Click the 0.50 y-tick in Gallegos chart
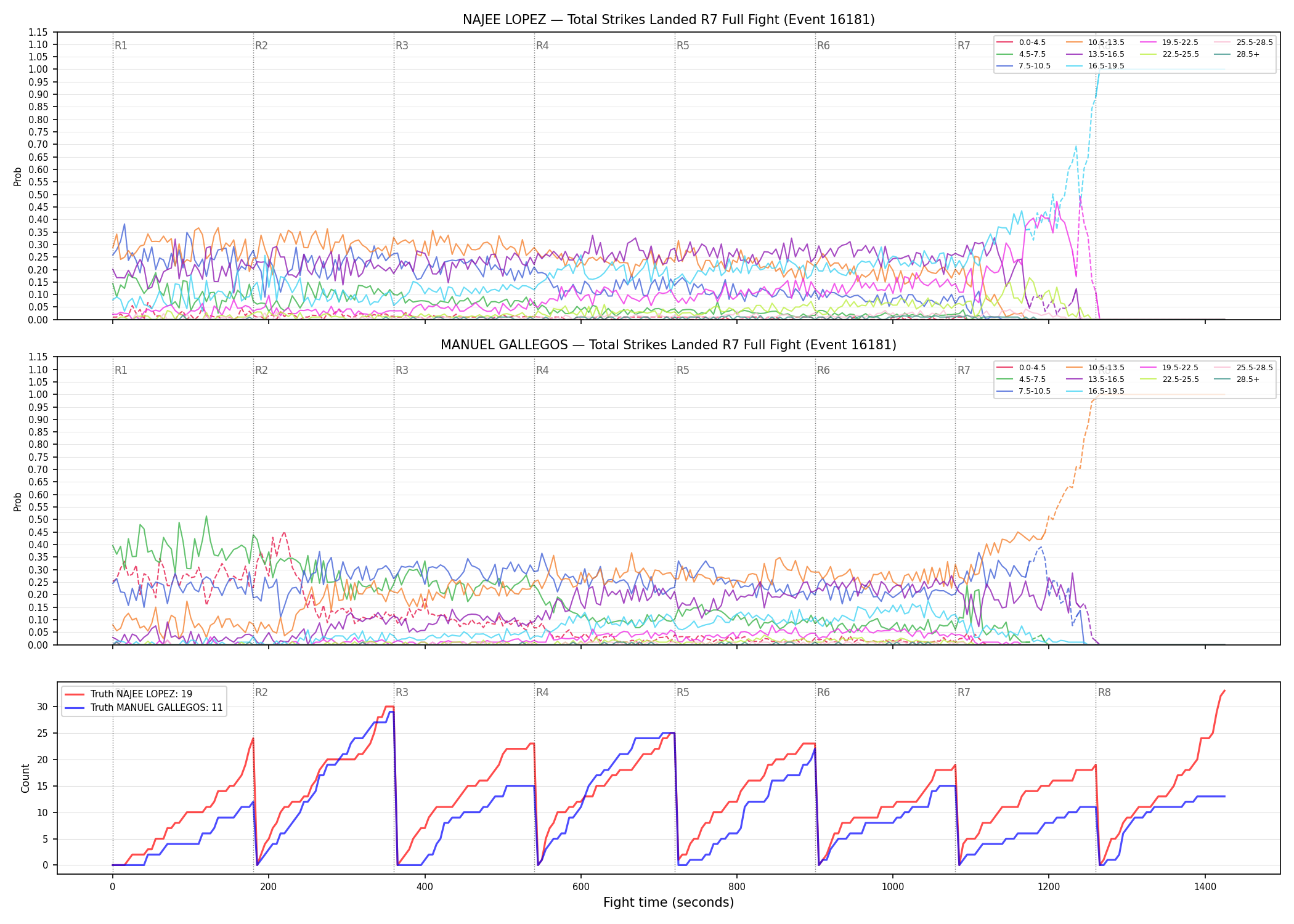Screen dimensions: 1294x924 coord(38,520)
